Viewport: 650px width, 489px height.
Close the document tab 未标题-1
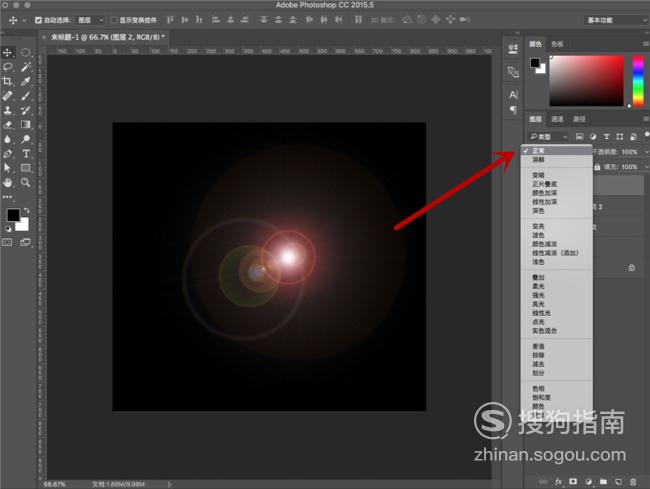44,37
